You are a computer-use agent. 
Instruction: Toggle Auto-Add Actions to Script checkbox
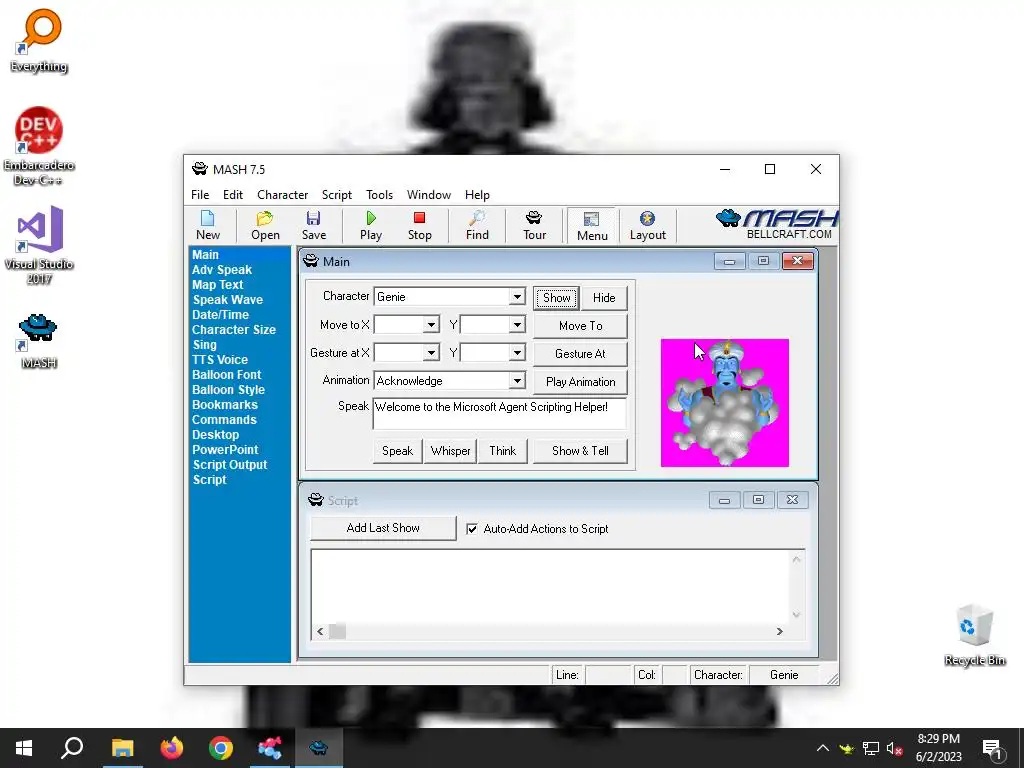[x=472, y=529]
